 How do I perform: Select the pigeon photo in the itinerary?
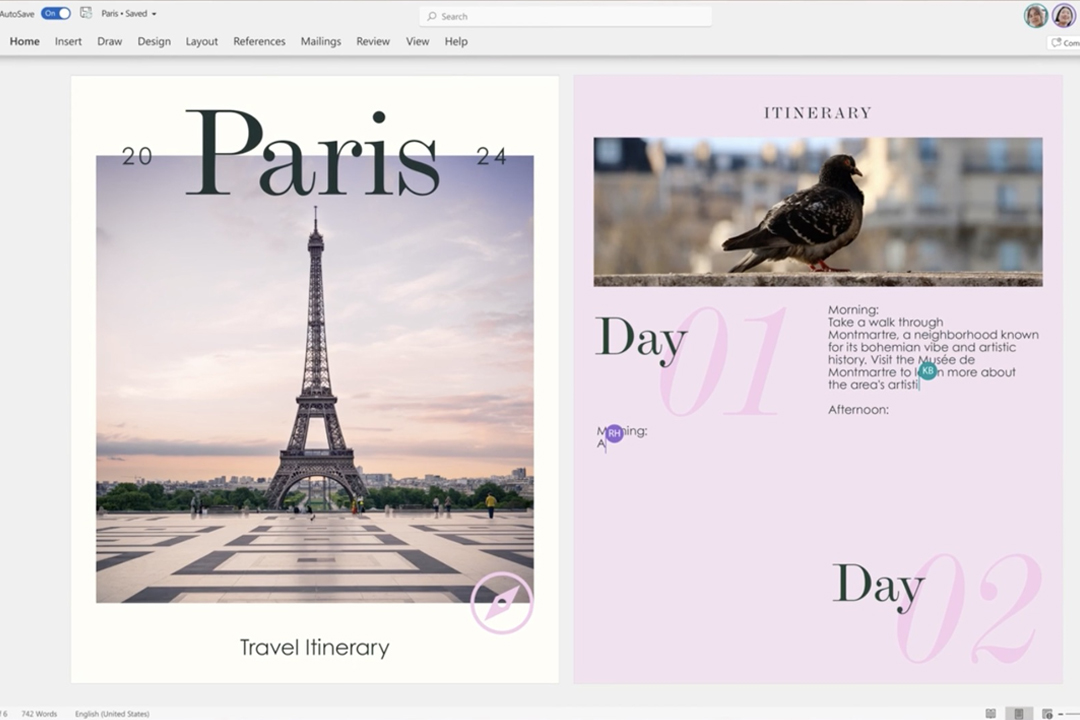(817, 212)
